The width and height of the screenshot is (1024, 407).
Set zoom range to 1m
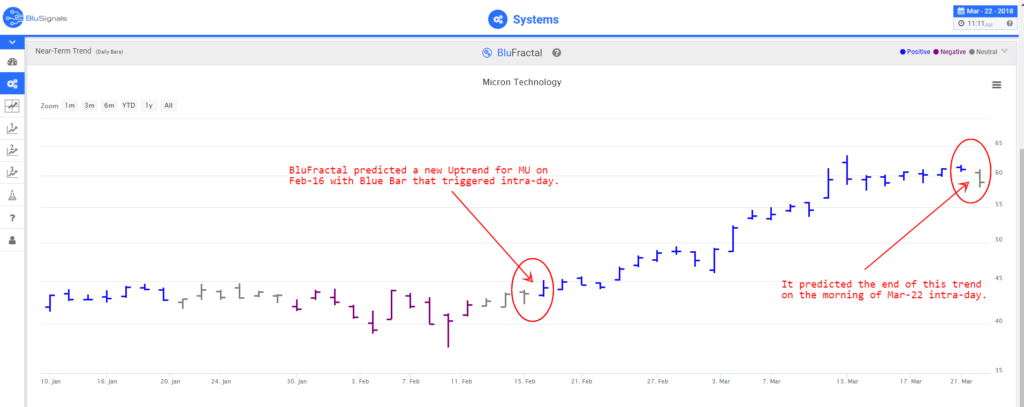69,105
